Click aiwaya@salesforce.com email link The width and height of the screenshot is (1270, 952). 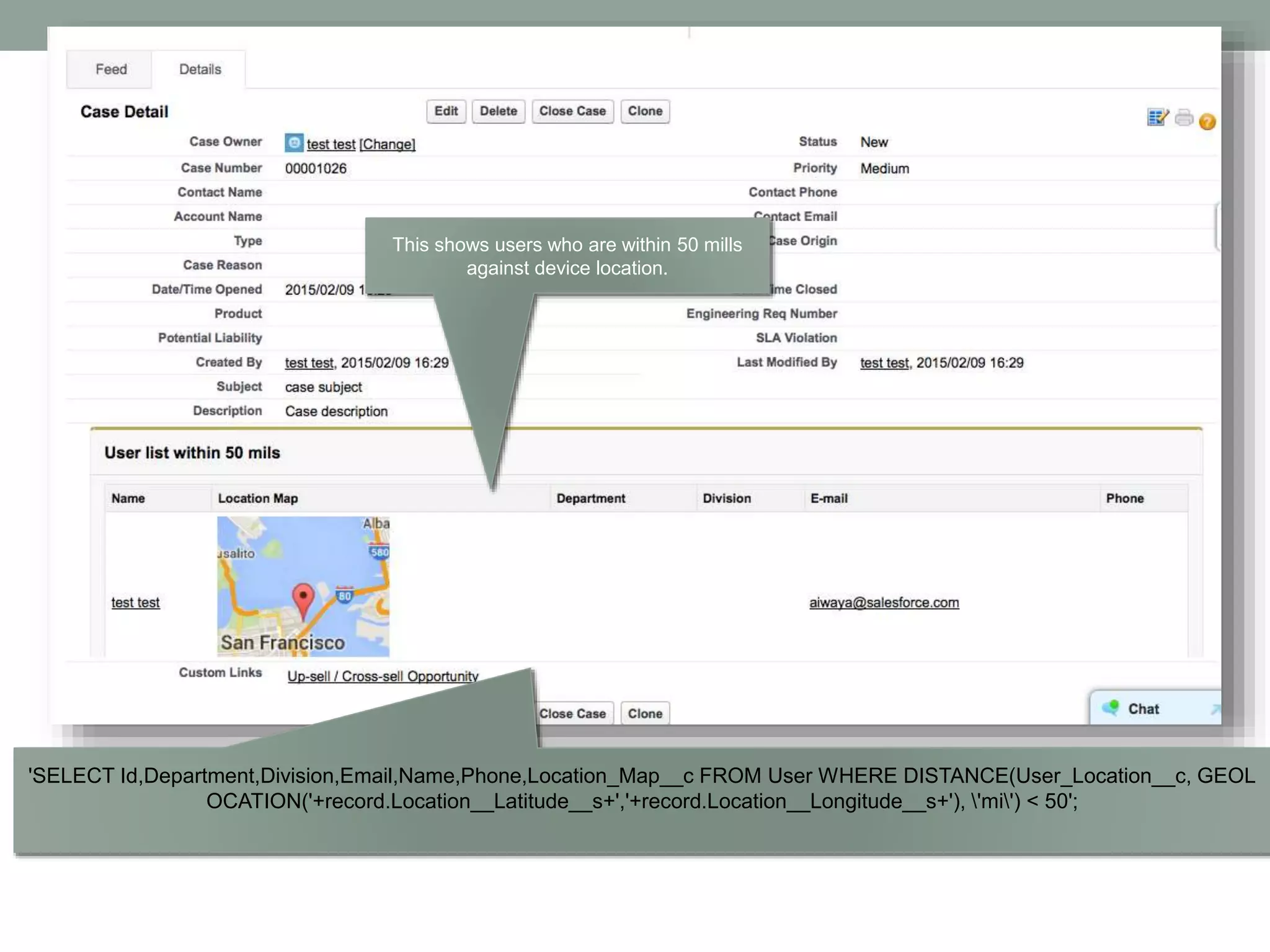click(884, 602)
